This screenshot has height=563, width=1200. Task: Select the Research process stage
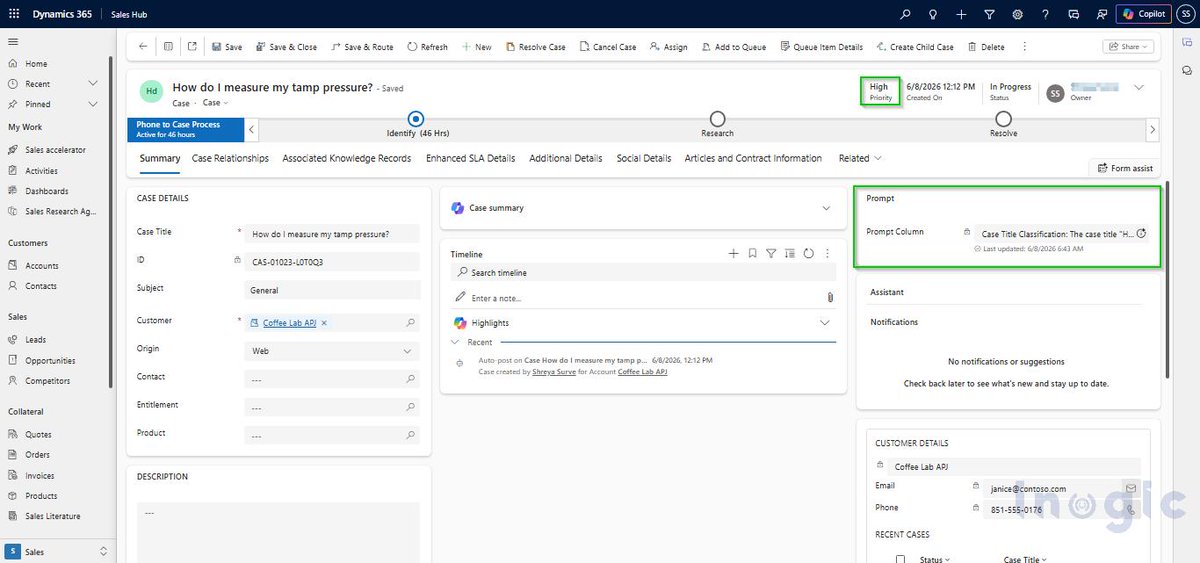(717, 120)
